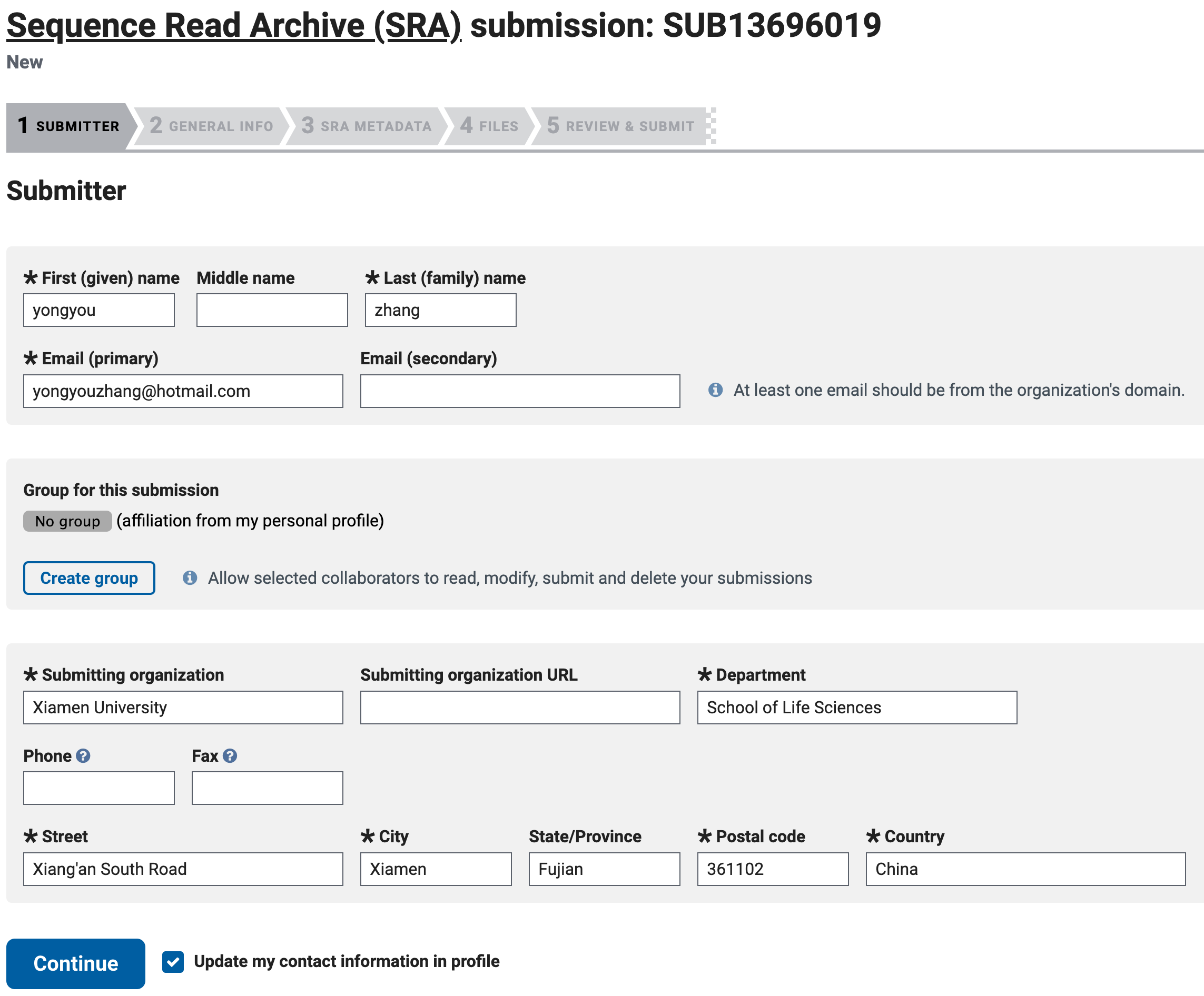Switch to step 4 Files tab
1204x996 pixels.
pyautogui.click(x=489, y=126)
